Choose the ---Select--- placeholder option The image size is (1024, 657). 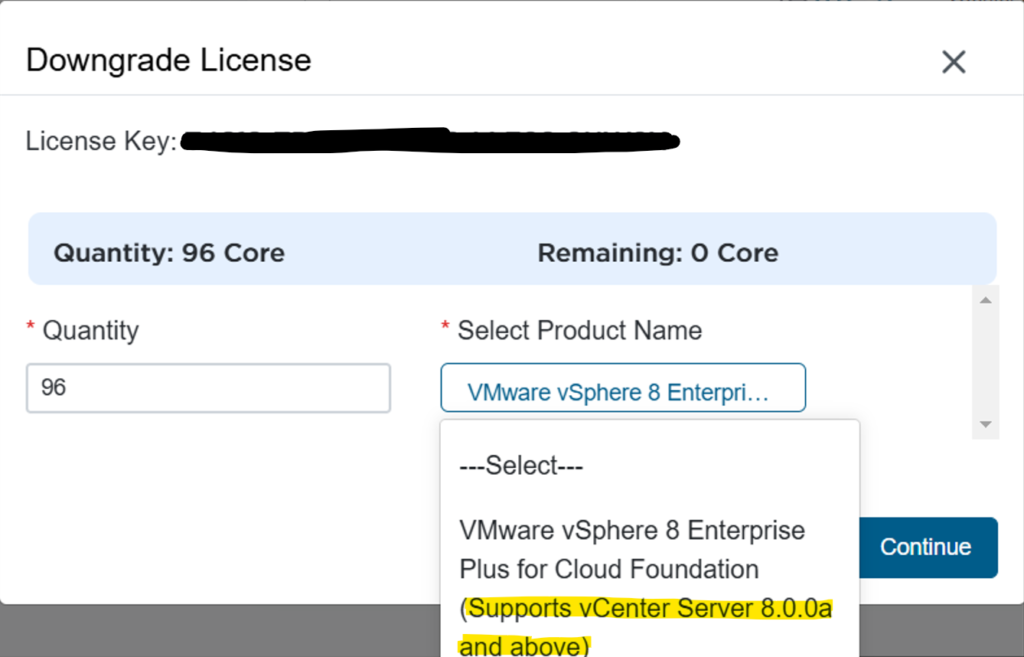point(521,466)
